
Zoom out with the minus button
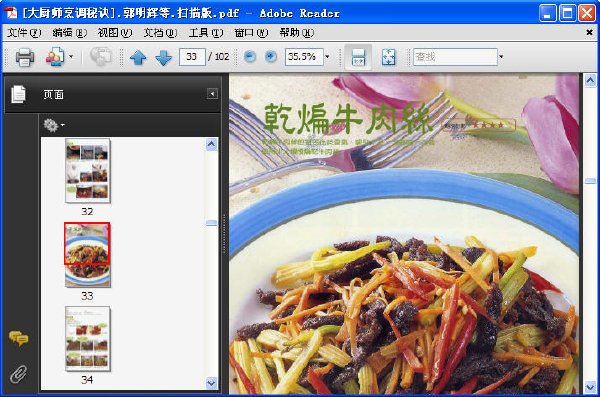[x=250, y=57]
